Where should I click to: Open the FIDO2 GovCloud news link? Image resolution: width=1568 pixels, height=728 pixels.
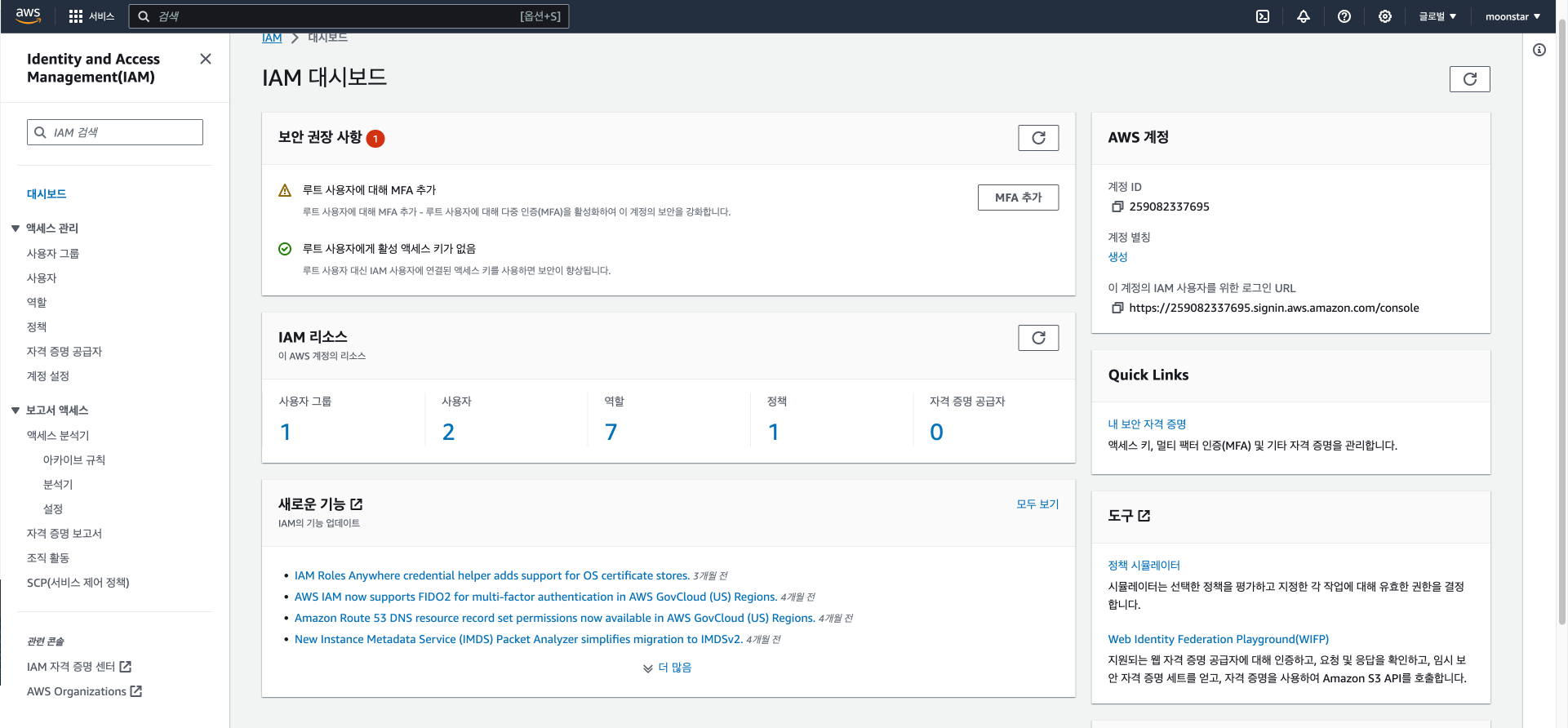[x=535, y=597]
